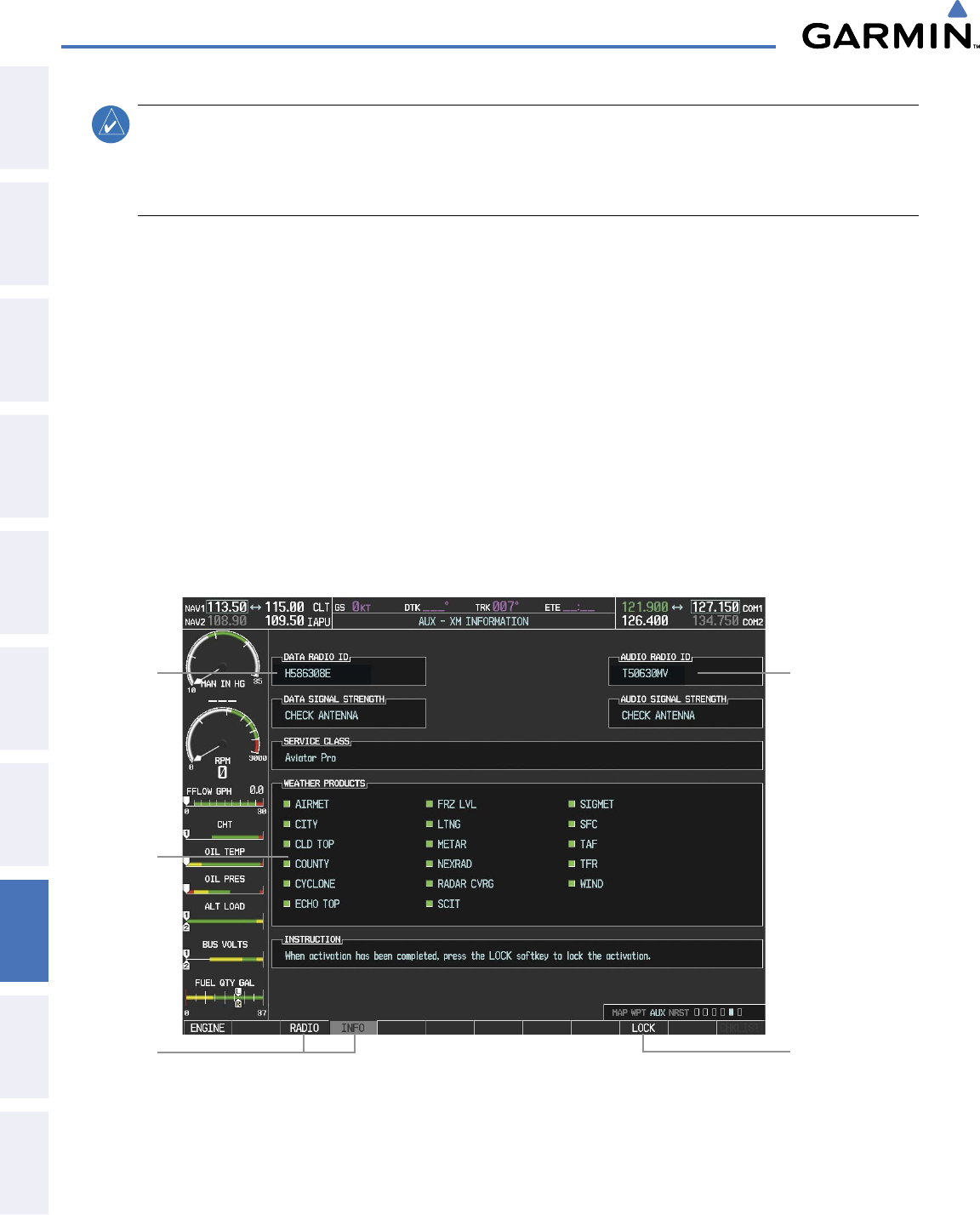Click the WIND green status square
This screenshot has width=980, height=1215.
pyautogui.click(x=573, y=884)
